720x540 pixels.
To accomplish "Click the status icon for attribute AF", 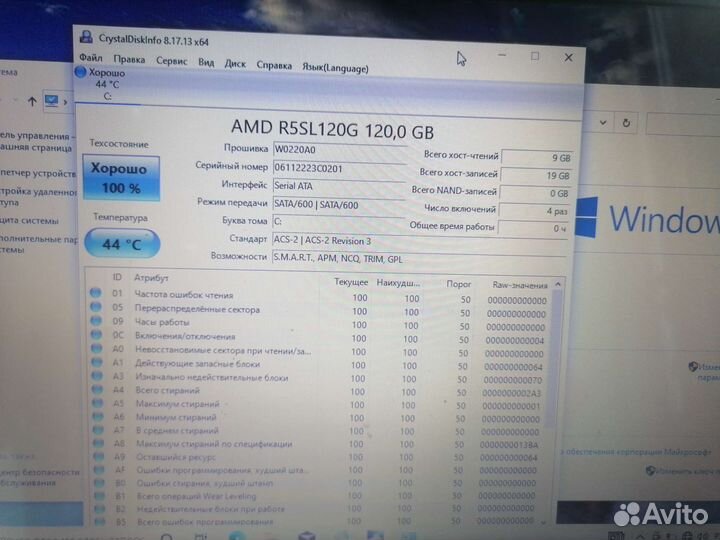I will point(99,470).
